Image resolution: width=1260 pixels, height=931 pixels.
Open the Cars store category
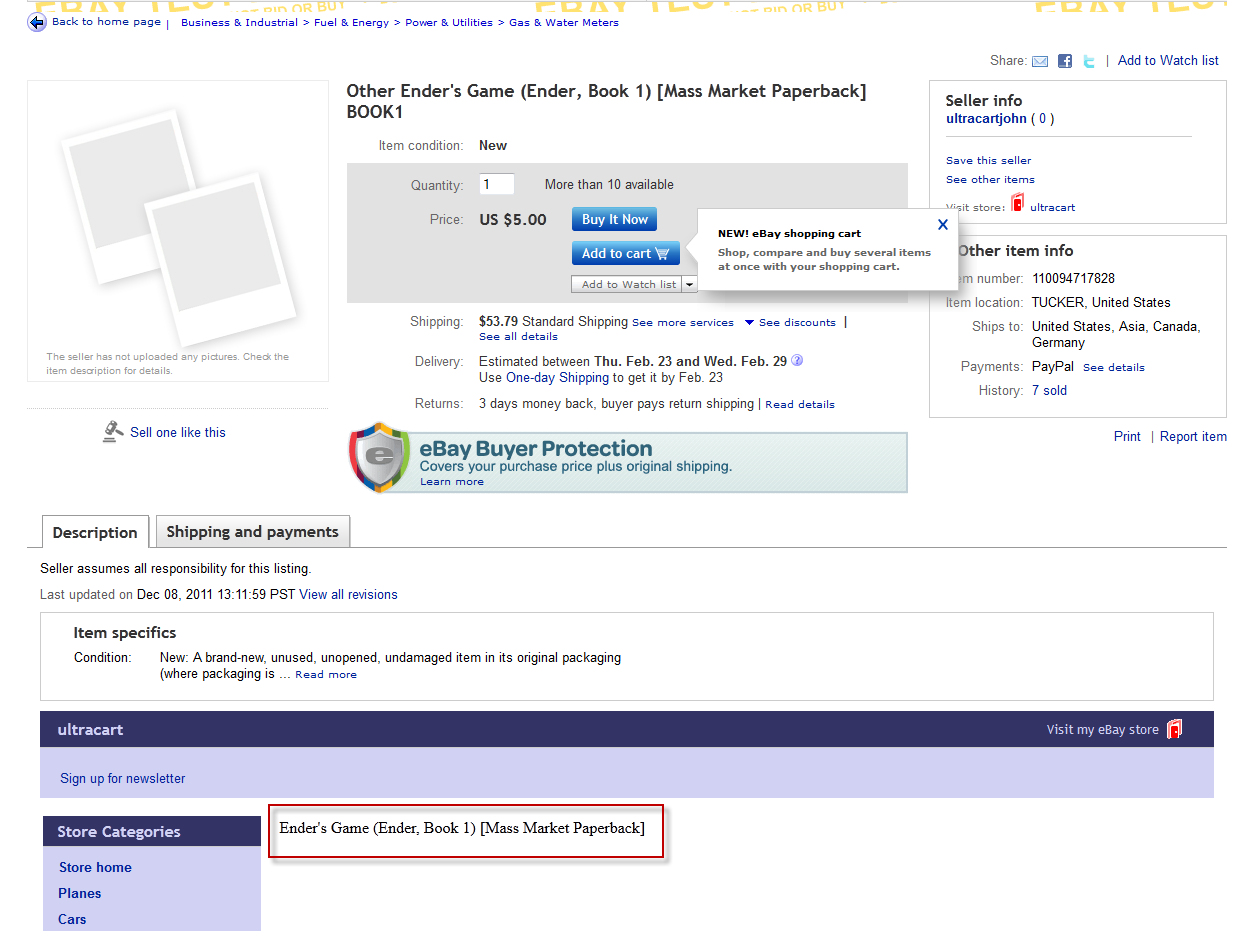pos(72,920)
